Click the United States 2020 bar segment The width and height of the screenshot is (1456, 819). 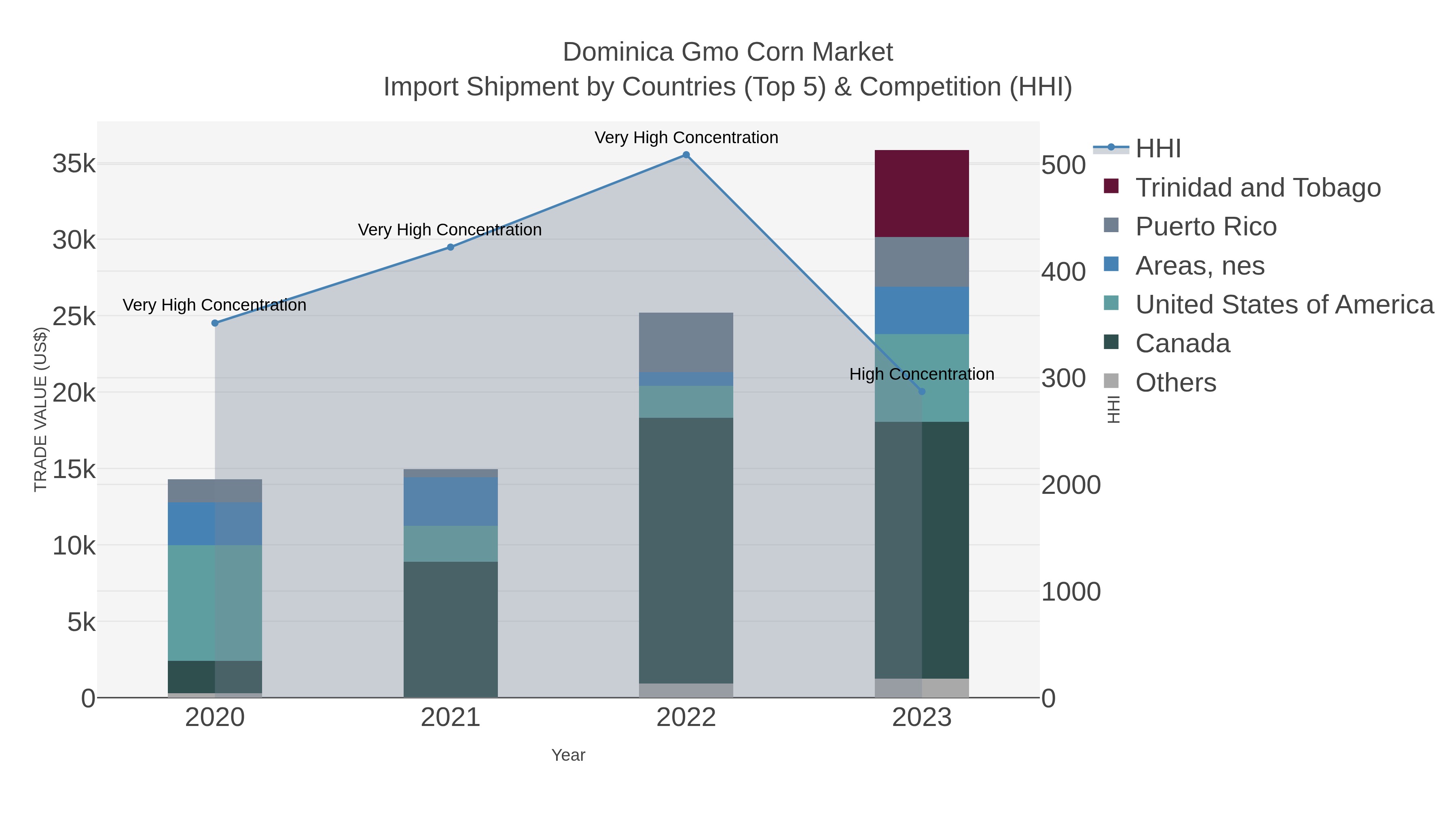[x=215, y=603]
